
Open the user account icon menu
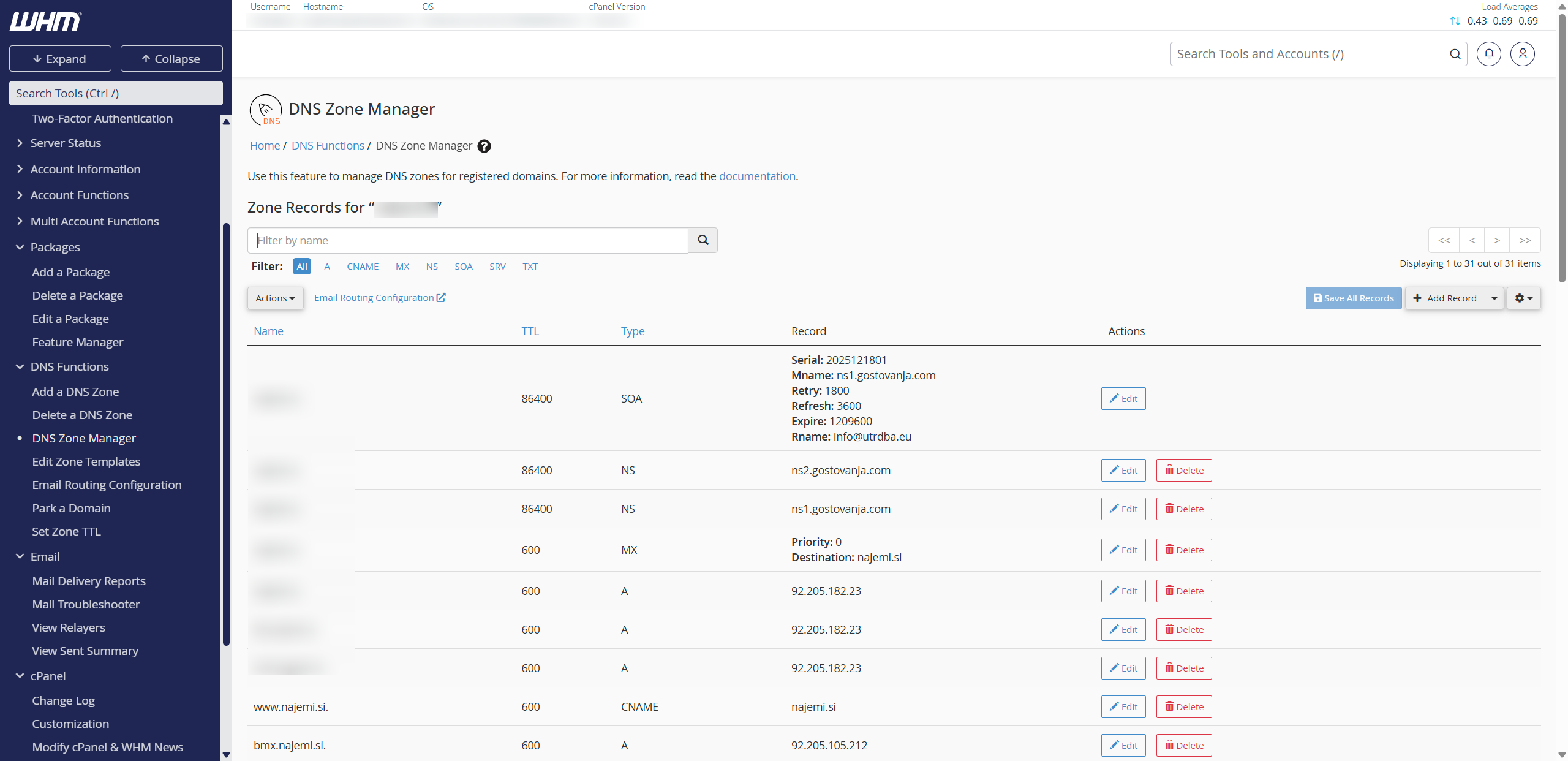1522,54
